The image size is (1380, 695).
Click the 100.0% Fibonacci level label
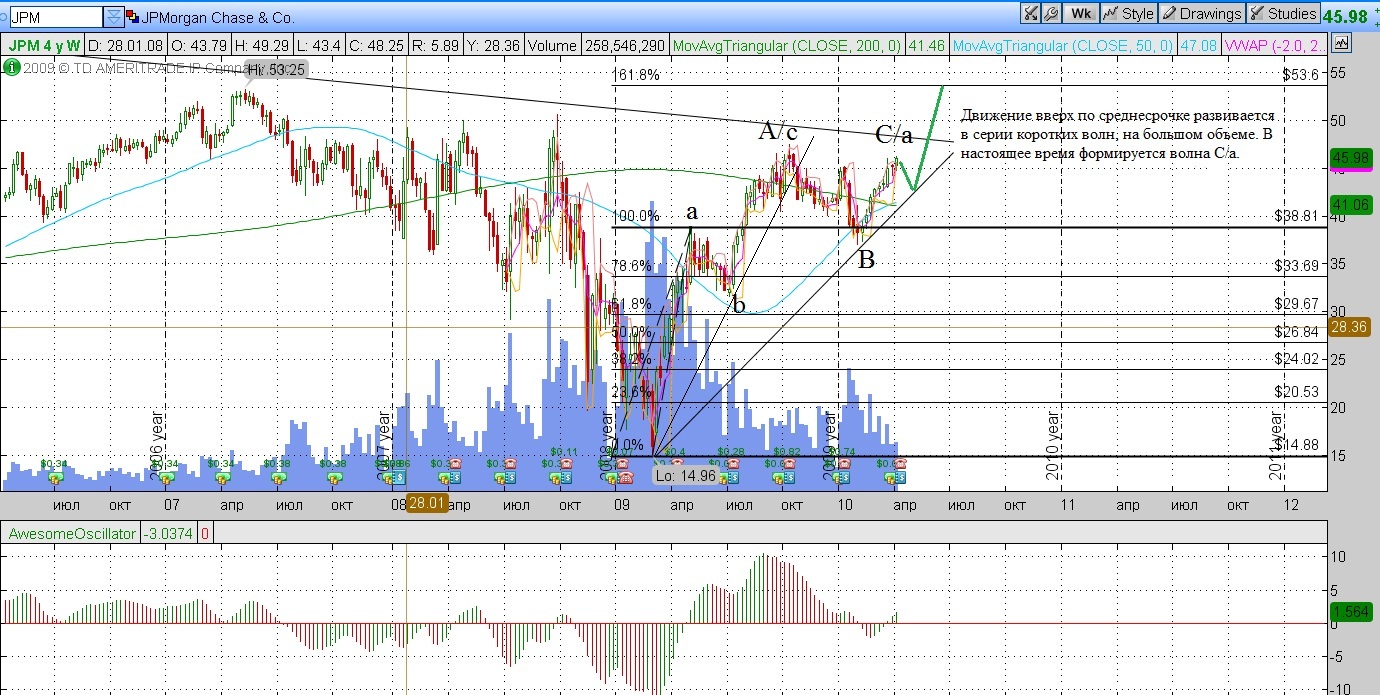(x=636, y=216)
